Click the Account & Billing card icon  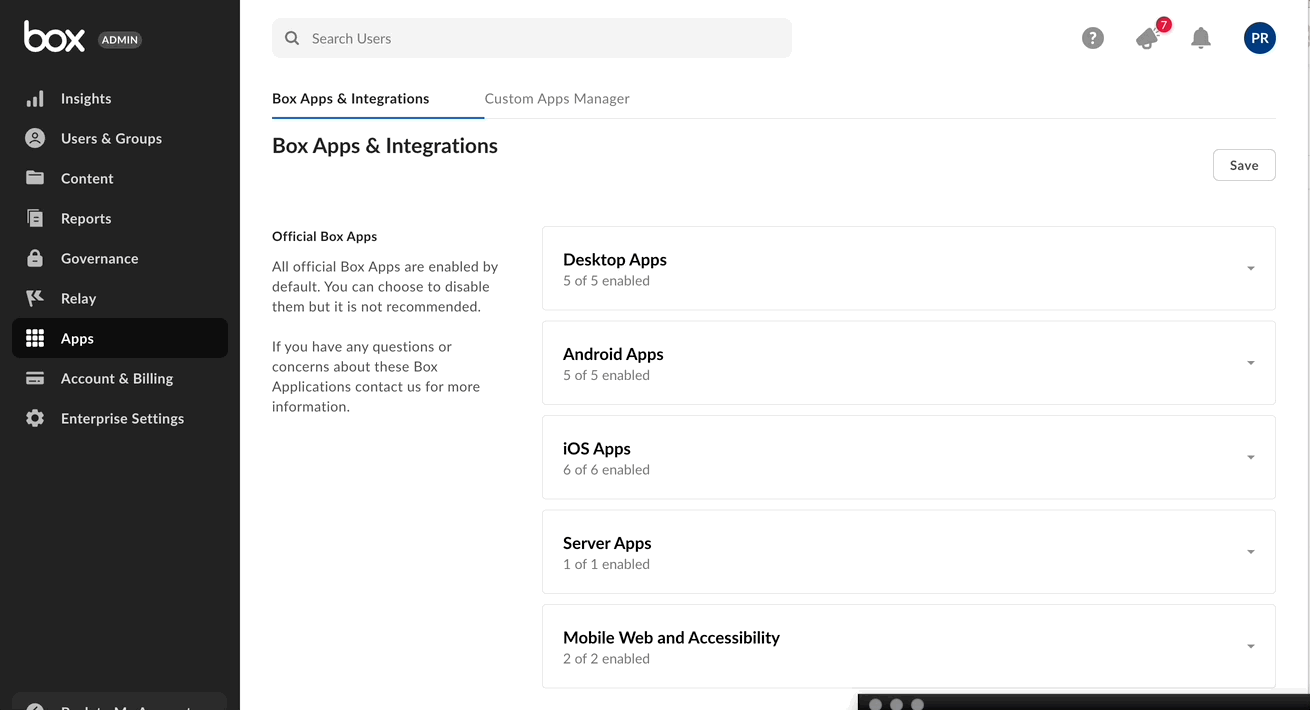tap(35, 378)
